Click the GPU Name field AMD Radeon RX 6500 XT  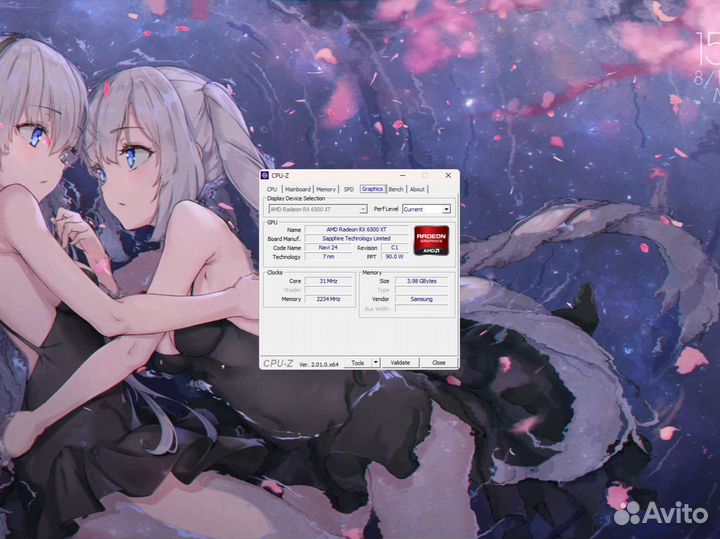[356, 230]
